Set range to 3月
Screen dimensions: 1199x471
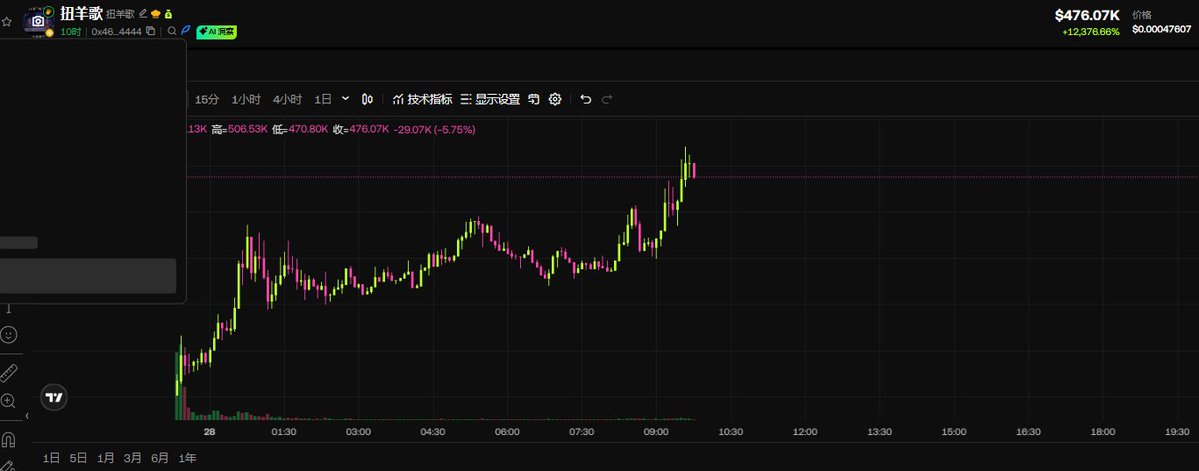(x=133, y=458)
